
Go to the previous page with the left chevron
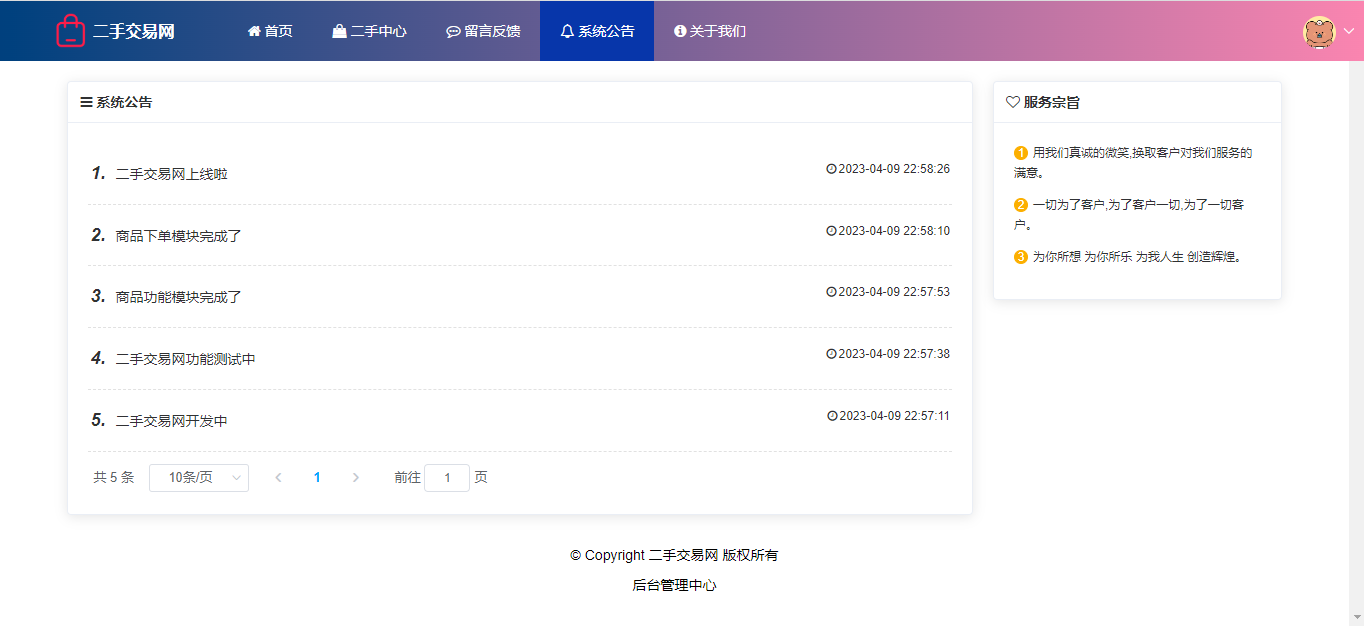point(278,478)
